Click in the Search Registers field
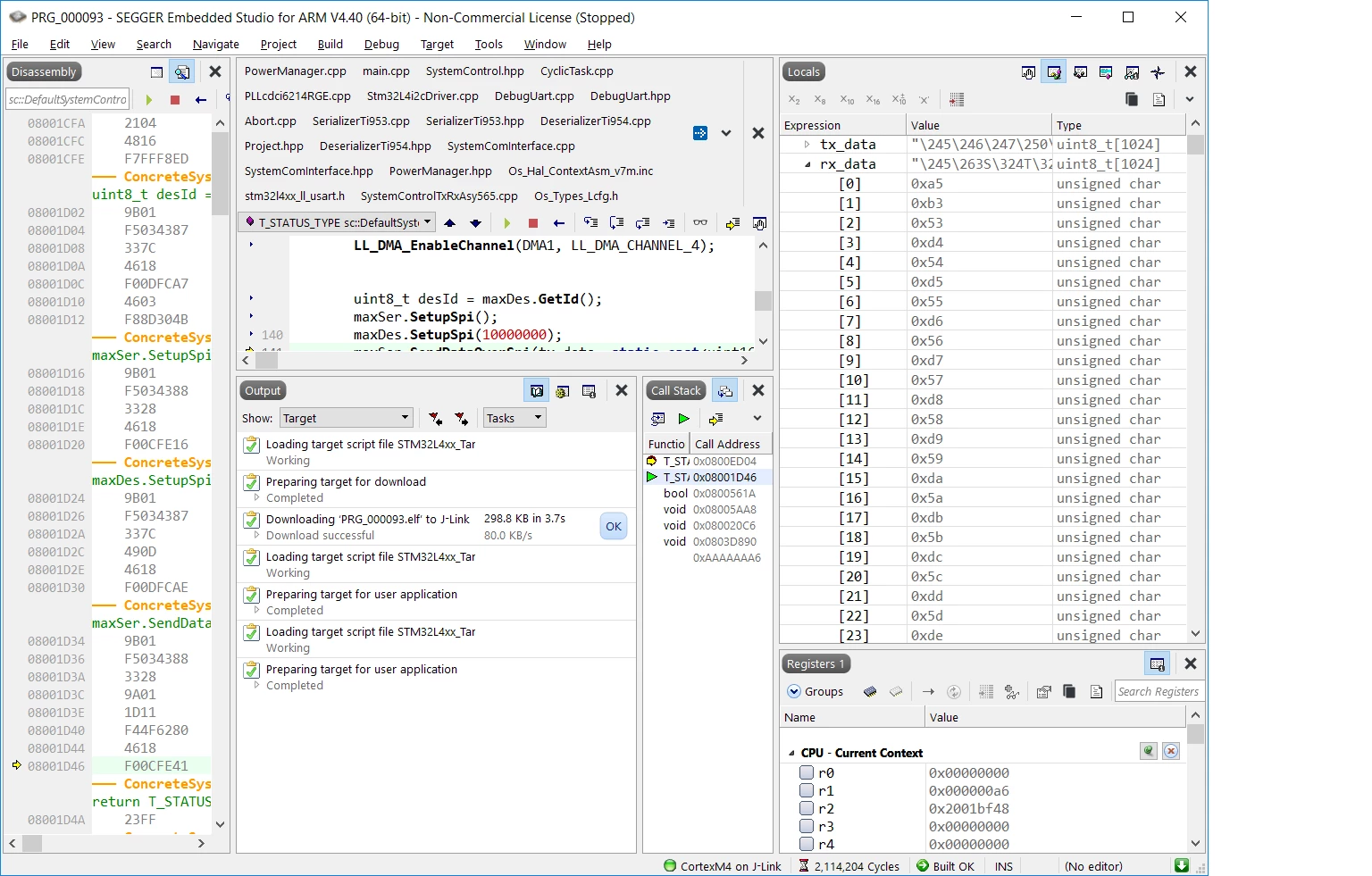The image size is (1372, 876). coord(1159,691)
